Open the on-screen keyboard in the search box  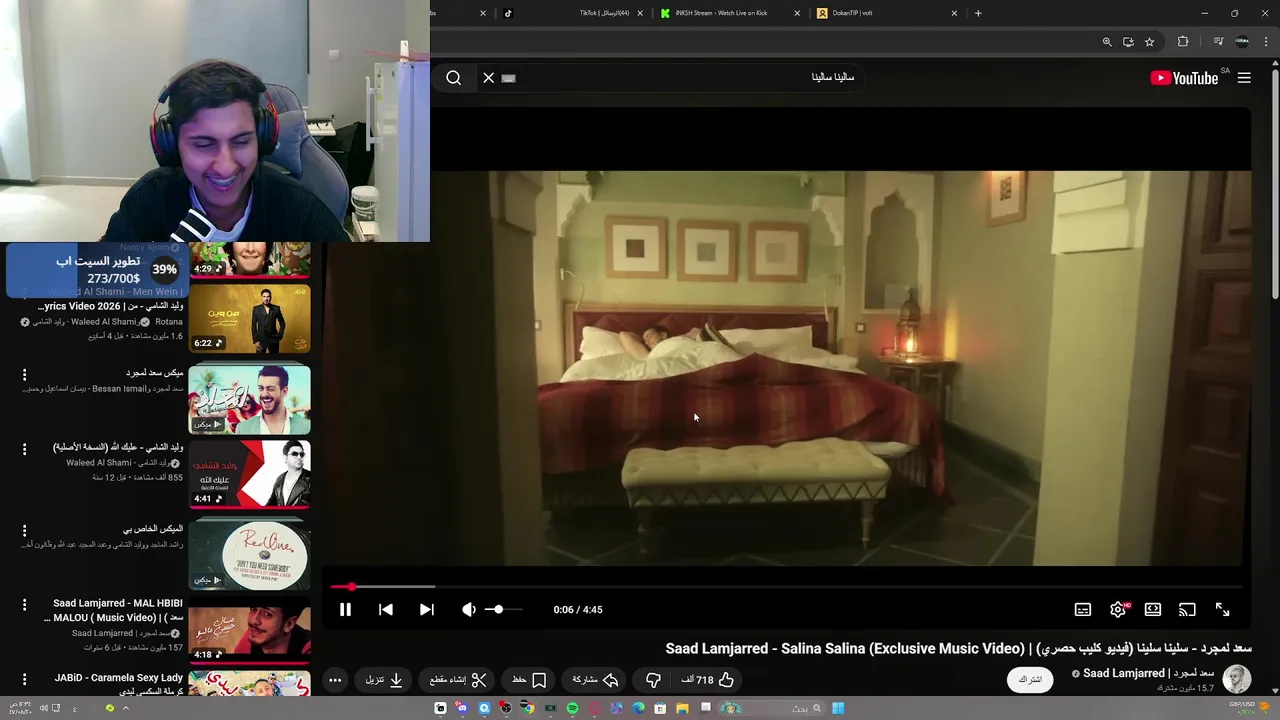508,78
